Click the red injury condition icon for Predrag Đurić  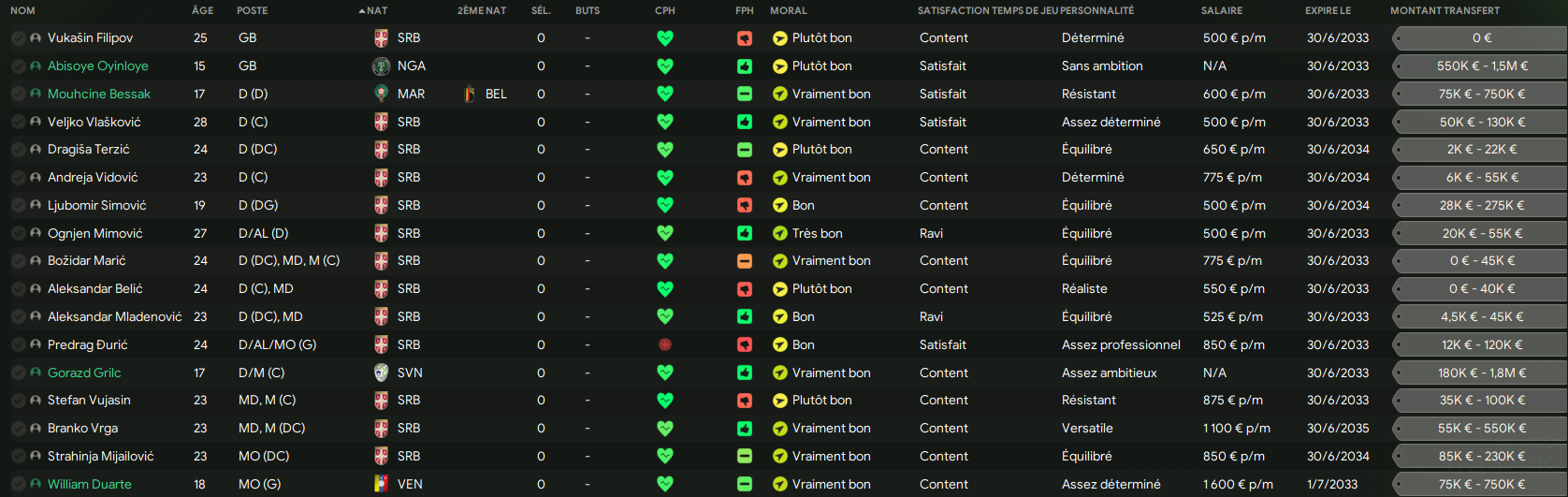[x=665, y=344]
